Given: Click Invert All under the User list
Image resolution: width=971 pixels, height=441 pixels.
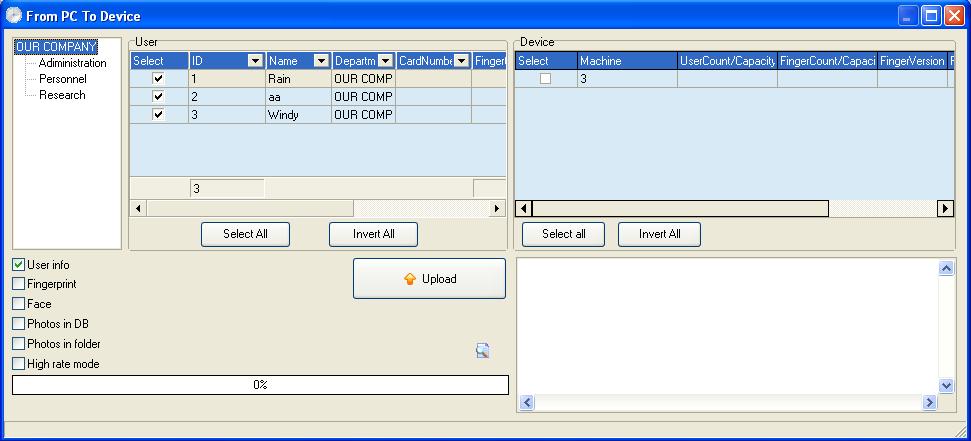Looking at the screenshot, I should (373, 234).
